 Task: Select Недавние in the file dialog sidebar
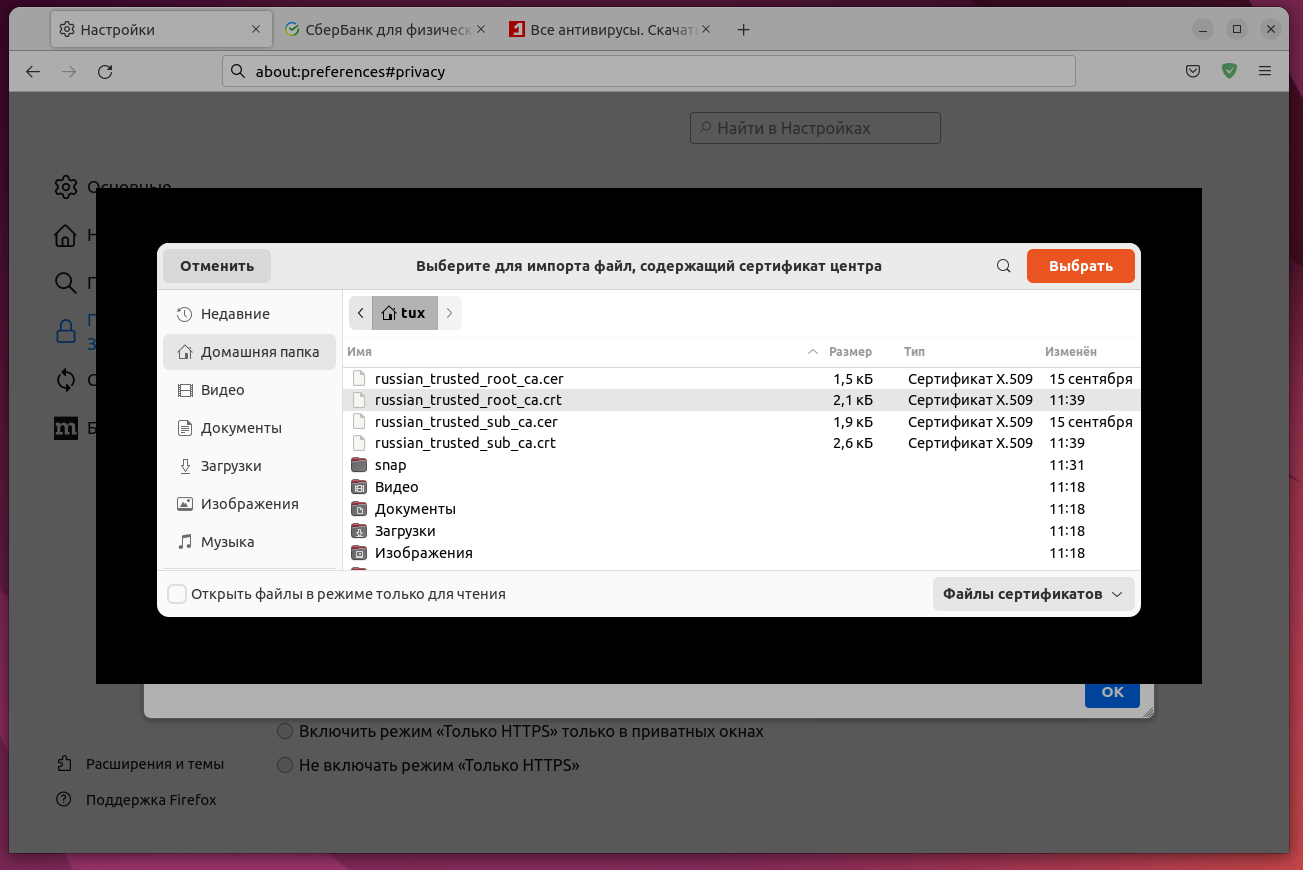[249, 314]
